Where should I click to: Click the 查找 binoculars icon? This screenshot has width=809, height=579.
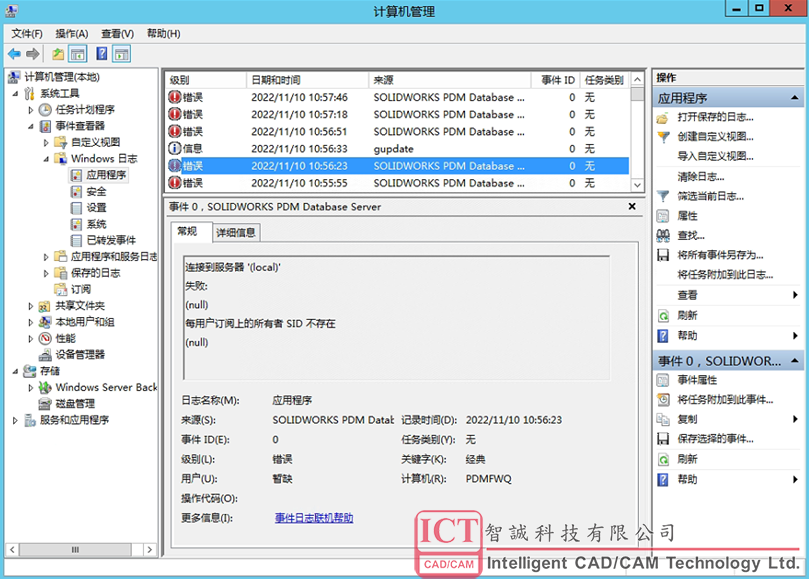pyautogui.click(x=663, y=235)
